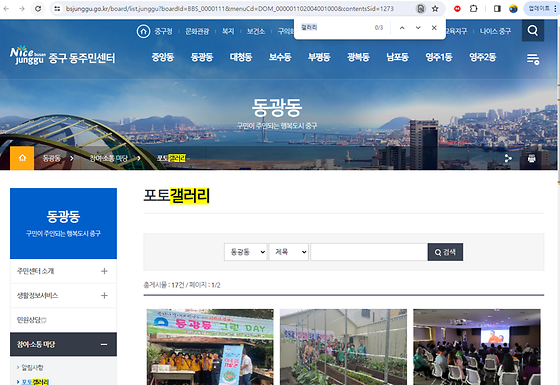Click the 중구청 home circle icon
The image size is (560, 385).
point(143,31)
